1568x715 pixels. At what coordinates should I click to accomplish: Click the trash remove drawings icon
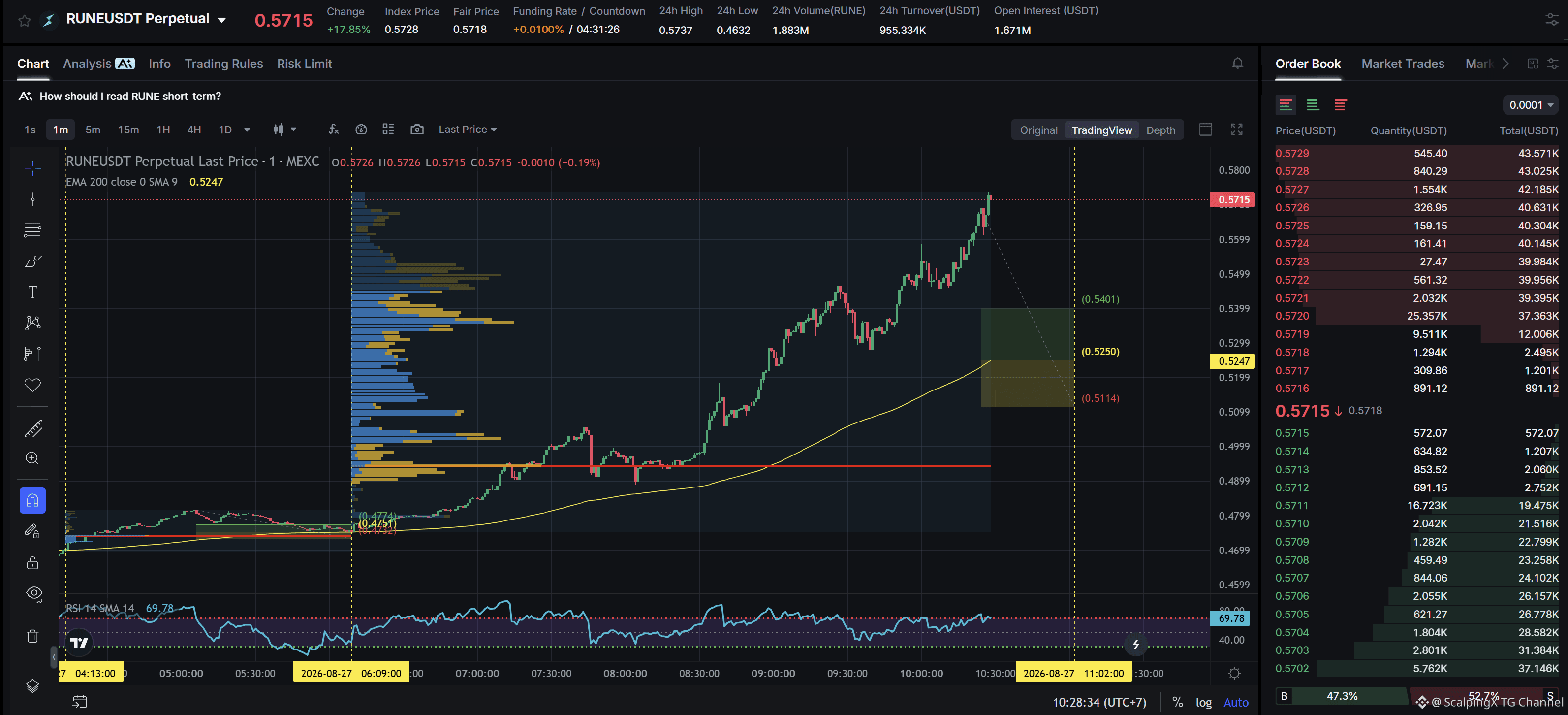coord(33,636)
